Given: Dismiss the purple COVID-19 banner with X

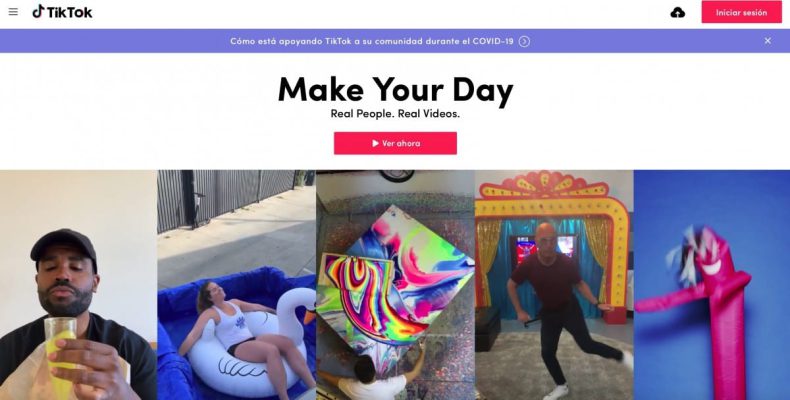Looking at the screenshot, I should point(767,41).
